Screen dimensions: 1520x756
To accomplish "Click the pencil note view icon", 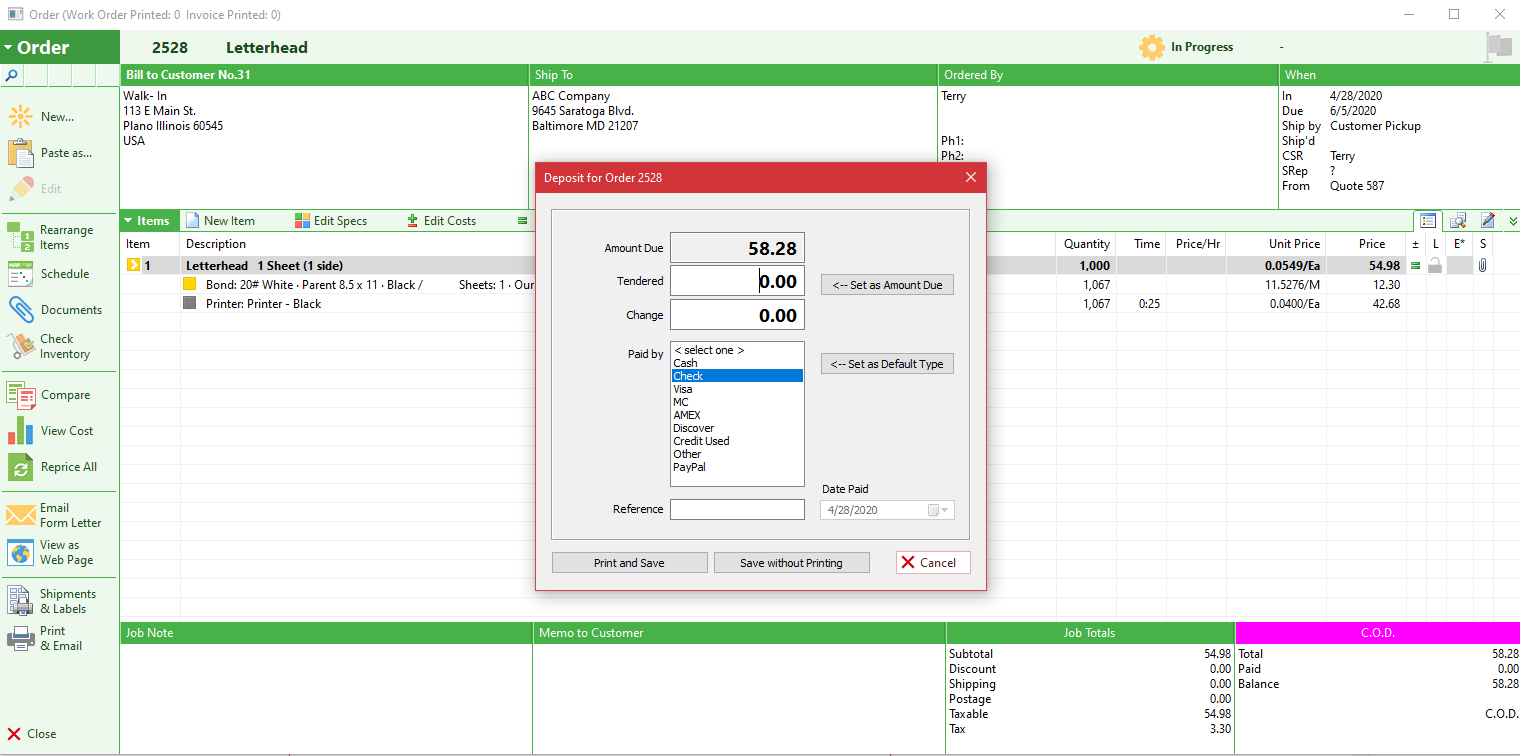I will tap(1488, 221).
